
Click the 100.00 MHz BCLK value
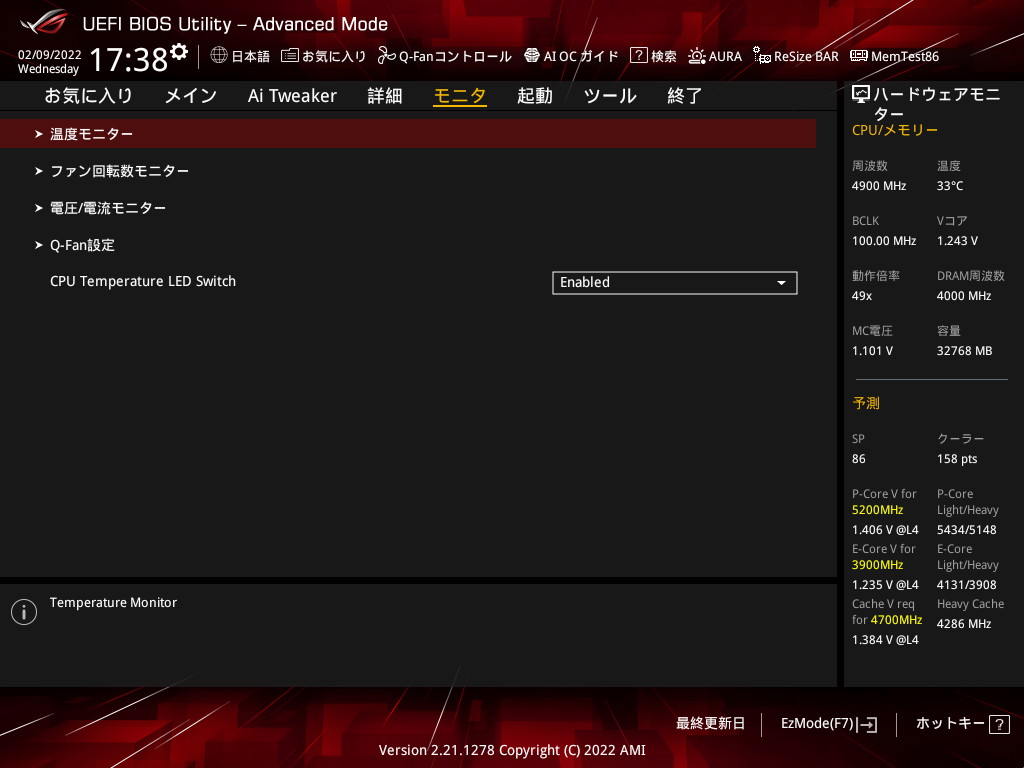[x=884, y=241]
